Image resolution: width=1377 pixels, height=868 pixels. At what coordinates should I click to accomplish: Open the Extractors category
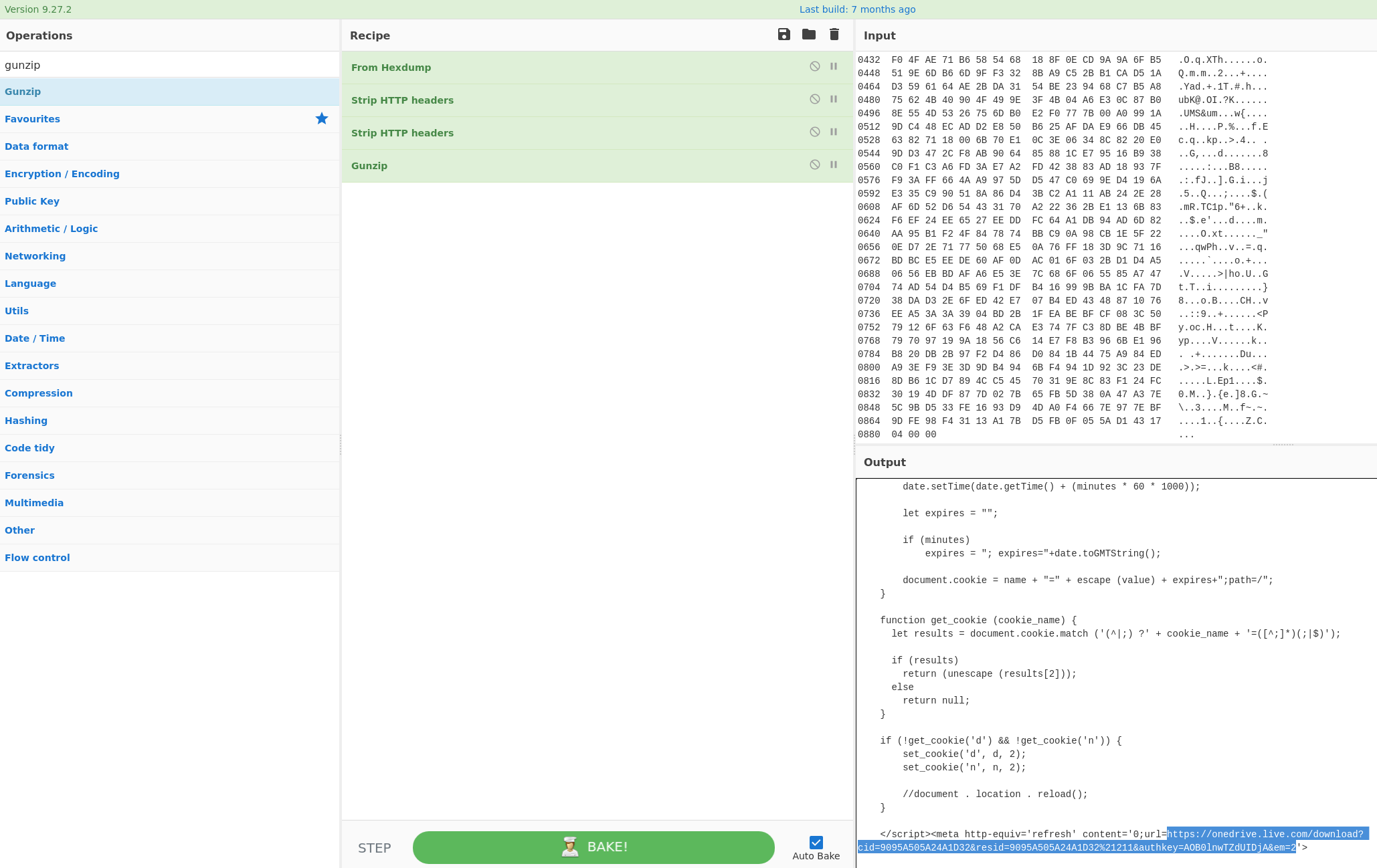(x=169, y=366)
